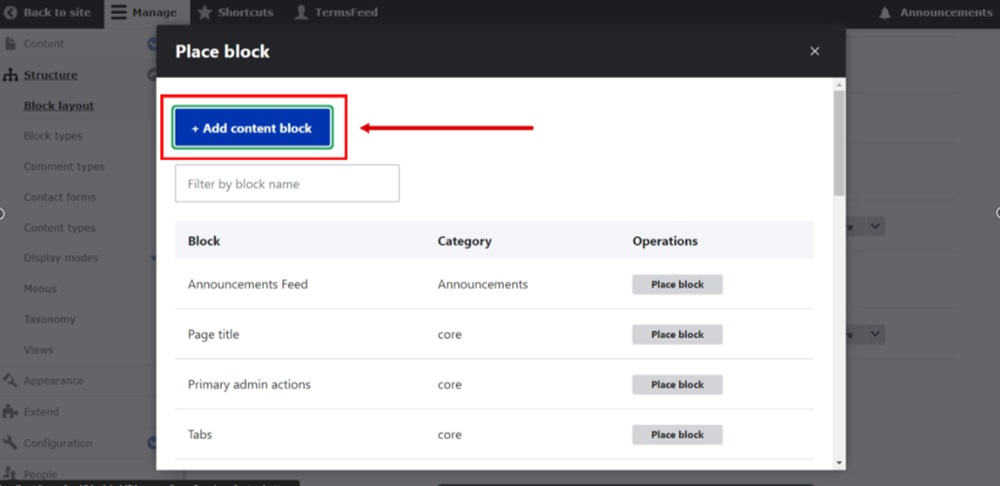The width and height of the screenshot is (1000, 486).
Task: Open Structure in the sidebar
Action: click(50, 75)
